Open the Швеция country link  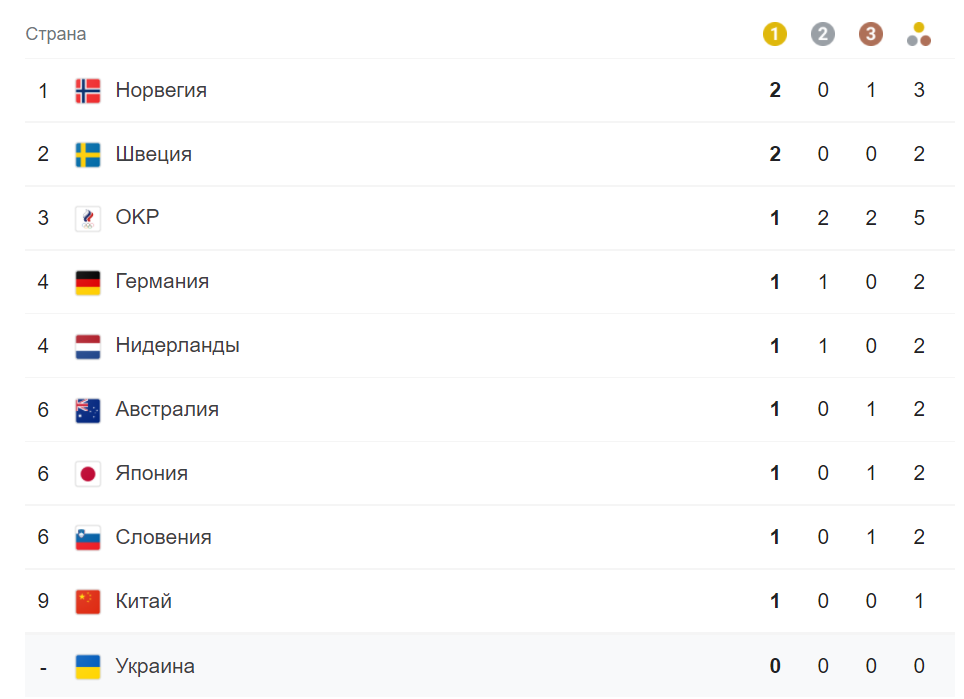pos(153,155)
